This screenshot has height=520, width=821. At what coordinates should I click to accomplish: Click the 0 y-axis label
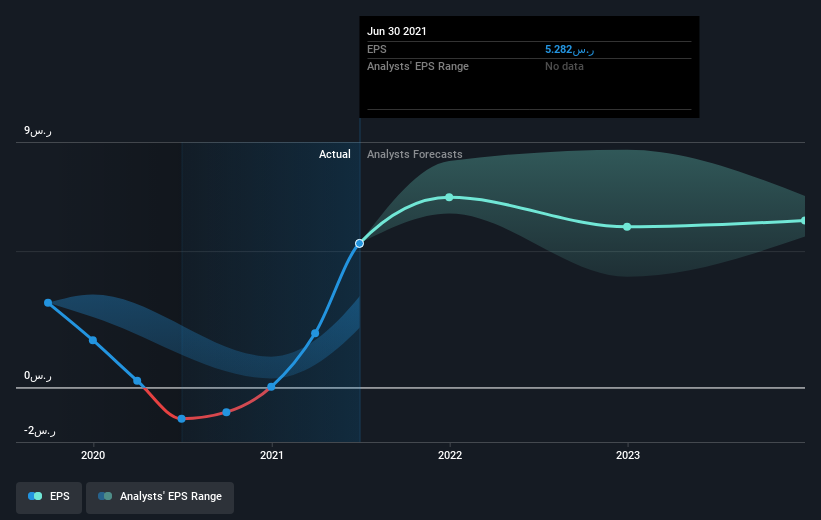(38, 375)
